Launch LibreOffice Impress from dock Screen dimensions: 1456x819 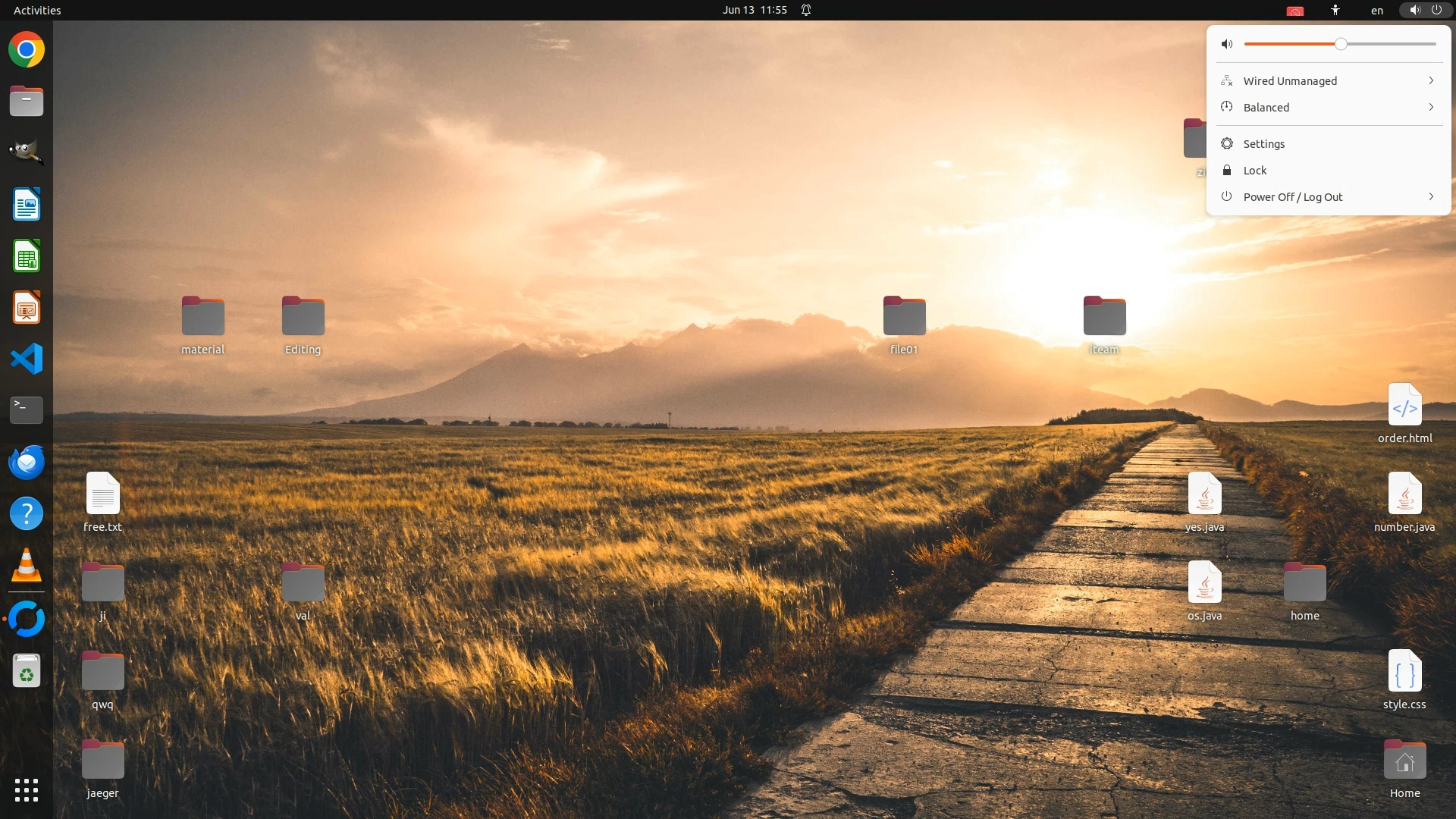(27, 308)
